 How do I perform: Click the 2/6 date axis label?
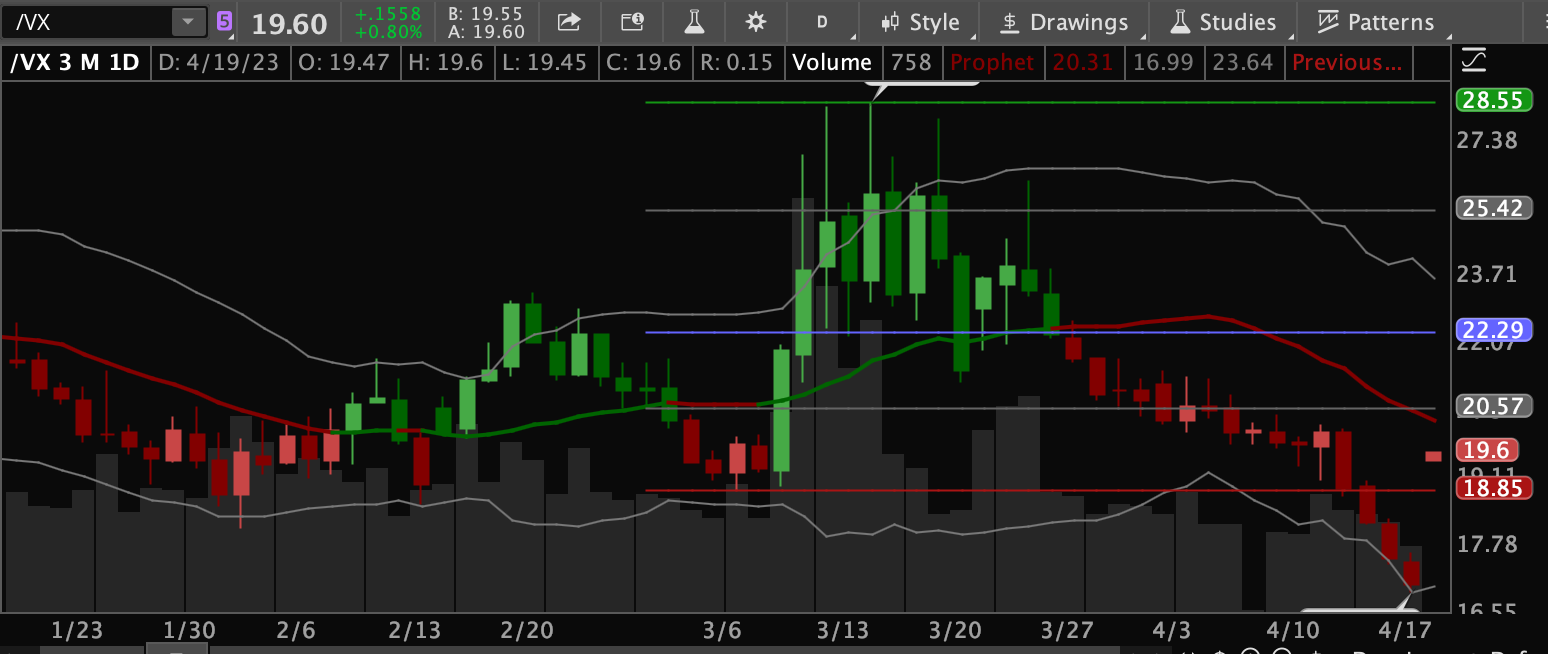[296, 632]
